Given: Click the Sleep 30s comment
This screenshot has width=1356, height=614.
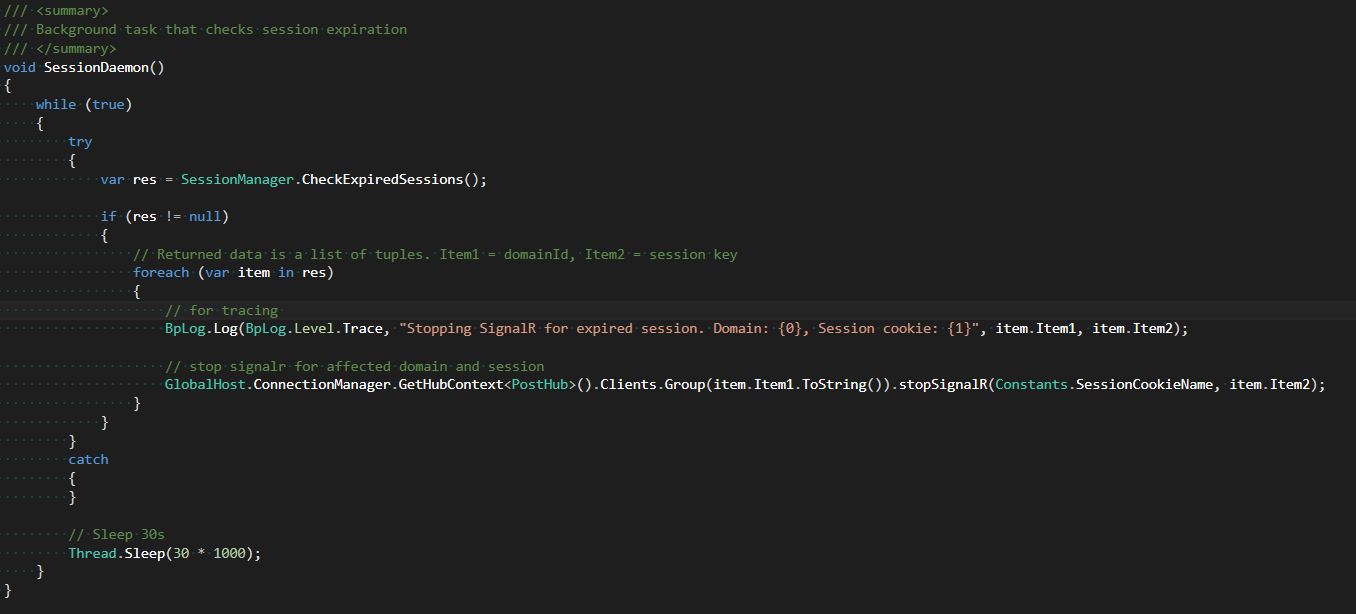Looking at the screenshot, I should 114,534.
